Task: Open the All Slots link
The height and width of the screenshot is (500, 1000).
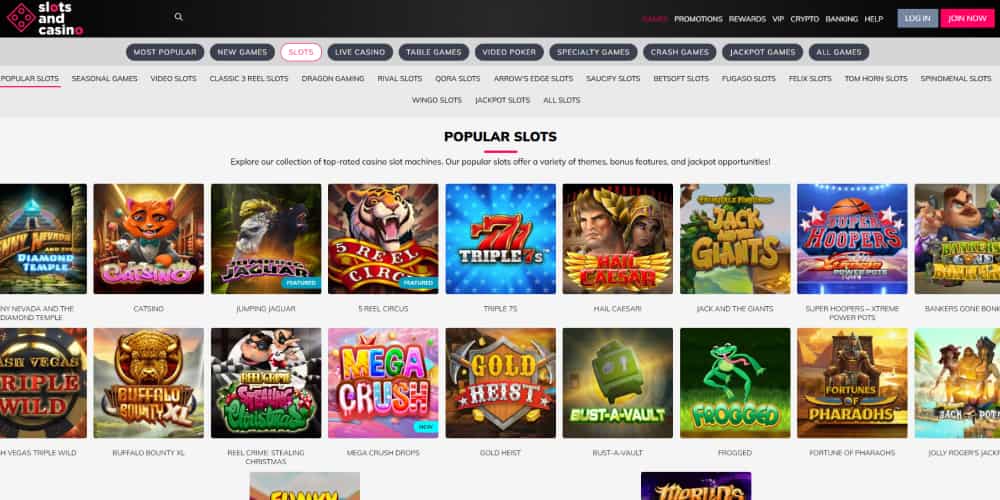Action: pyautogui.click(x=562, y=100)
